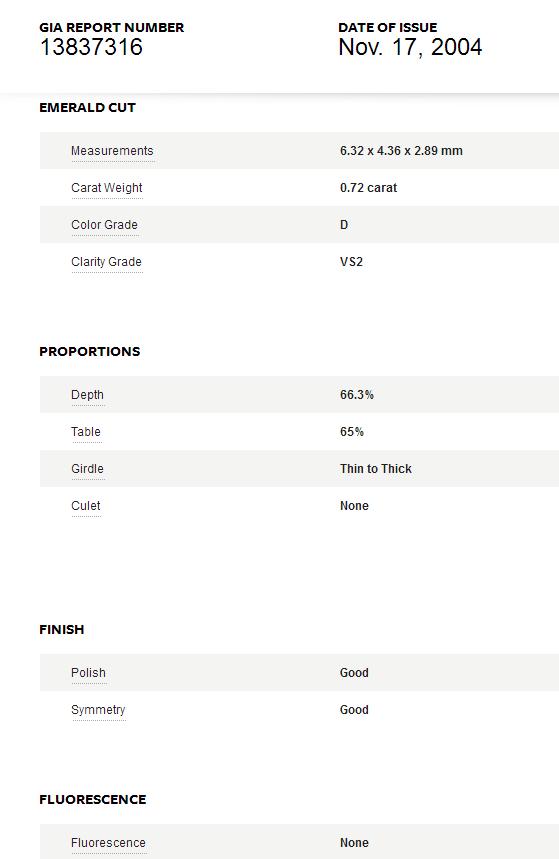Viewport: 559px width, 859px height.
Task: Click the FINISH section heading
Action: pyautogui.click(x=62, y=629)
